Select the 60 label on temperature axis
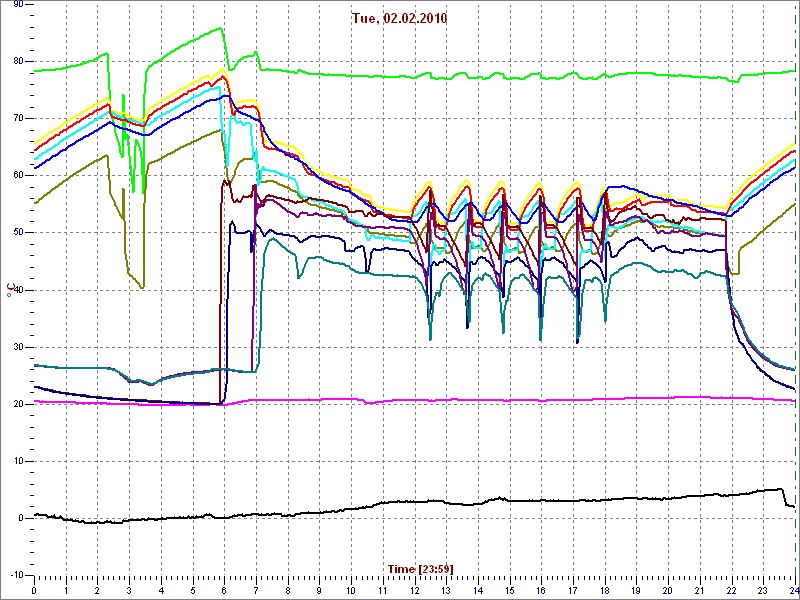Image resolution: width=800 pixels, height=600 pixels. [17, 176]
